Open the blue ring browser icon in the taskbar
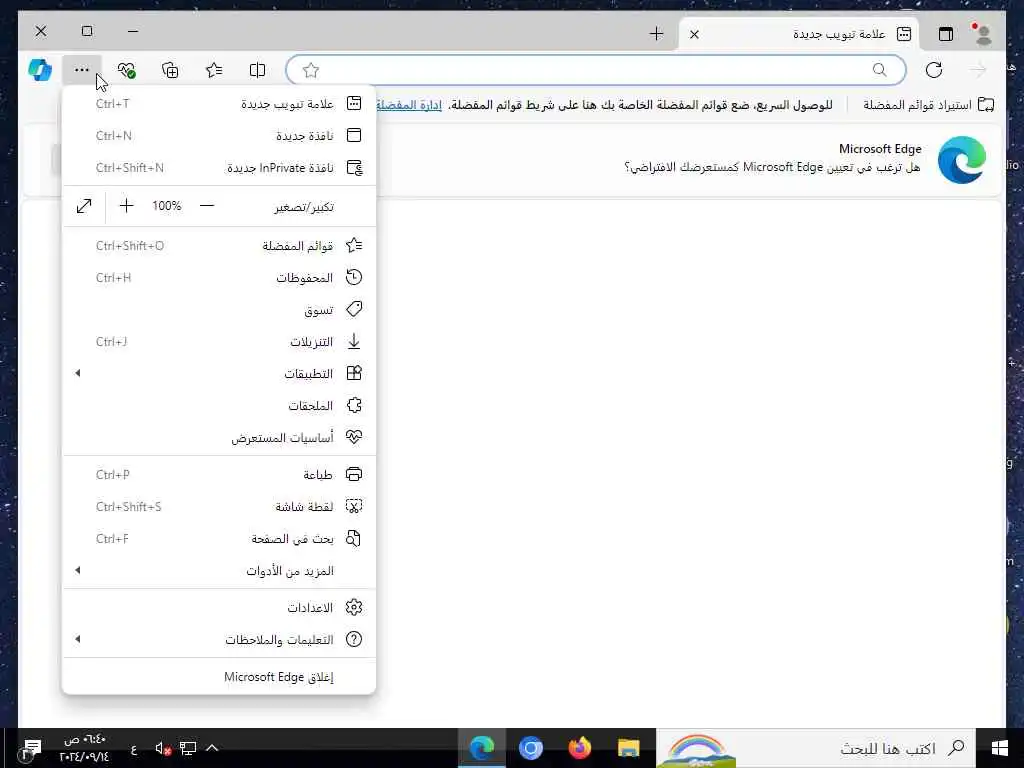1024x768 pixels. point(530,748)
